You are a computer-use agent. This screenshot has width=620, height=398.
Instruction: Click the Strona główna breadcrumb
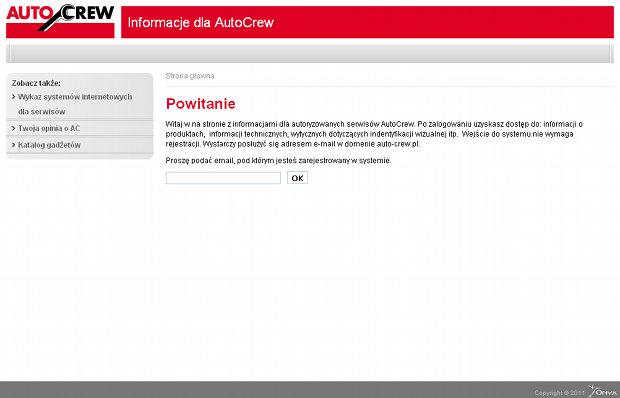coord(190,76)
